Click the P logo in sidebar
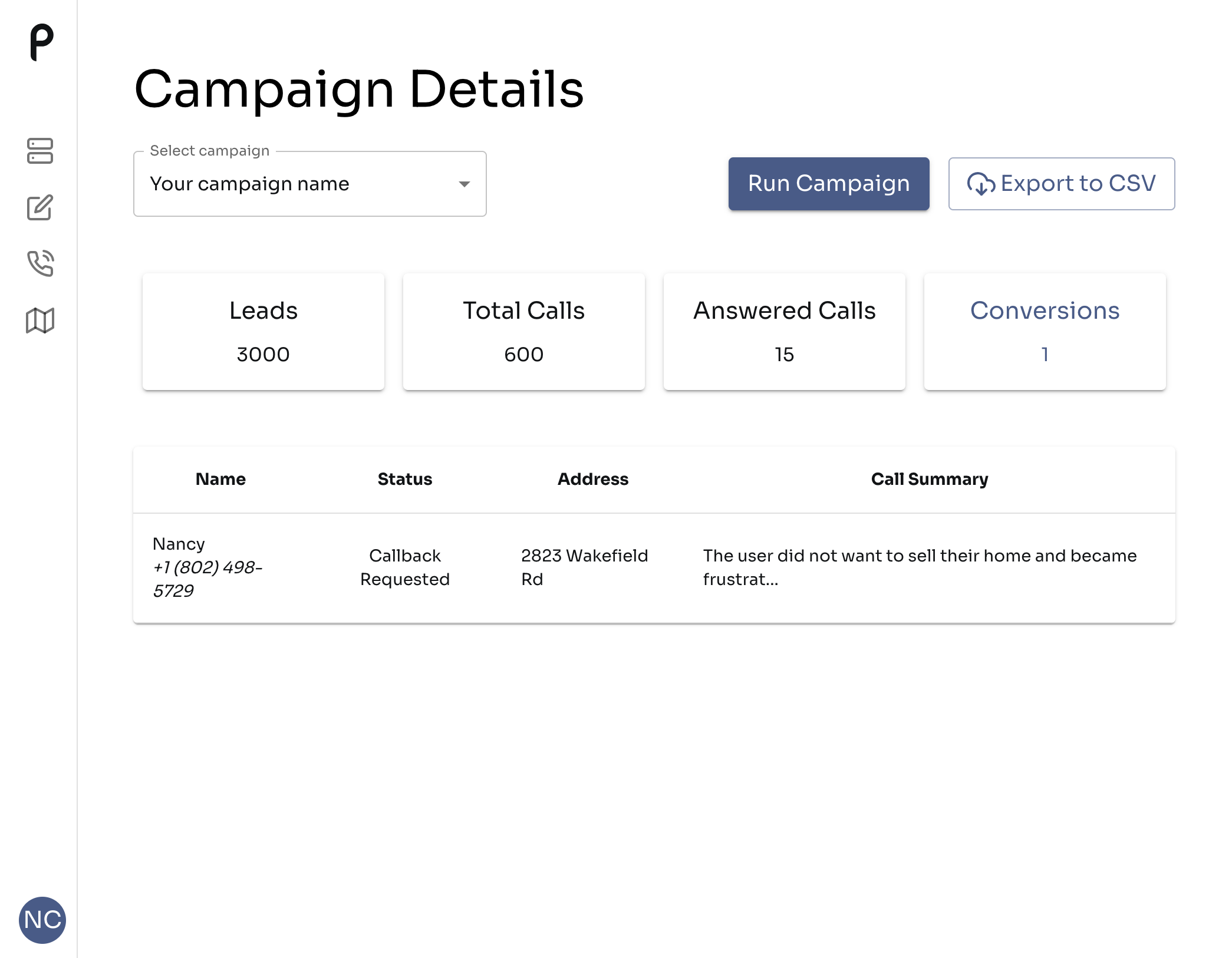Image resolution: width=1232 pixels, height=958 pixels. point(41,42)
